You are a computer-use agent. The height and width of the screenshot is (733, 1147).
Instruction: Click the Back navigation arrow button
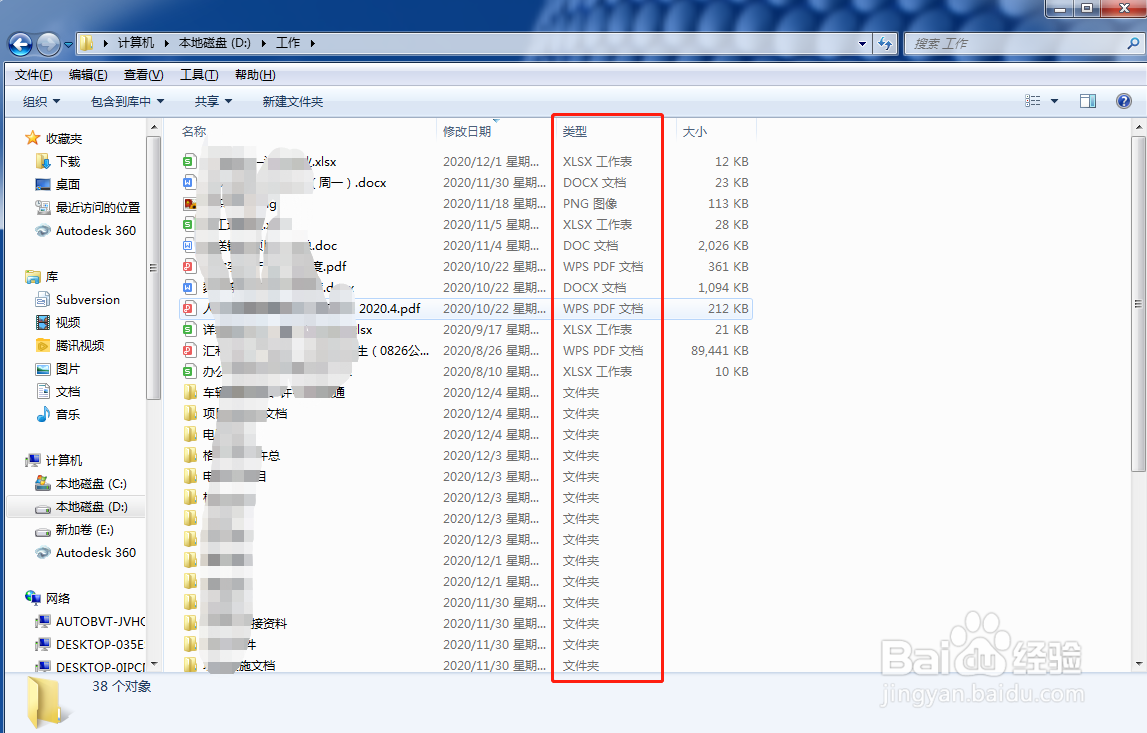pyautogui.click(x=20, y=45)
